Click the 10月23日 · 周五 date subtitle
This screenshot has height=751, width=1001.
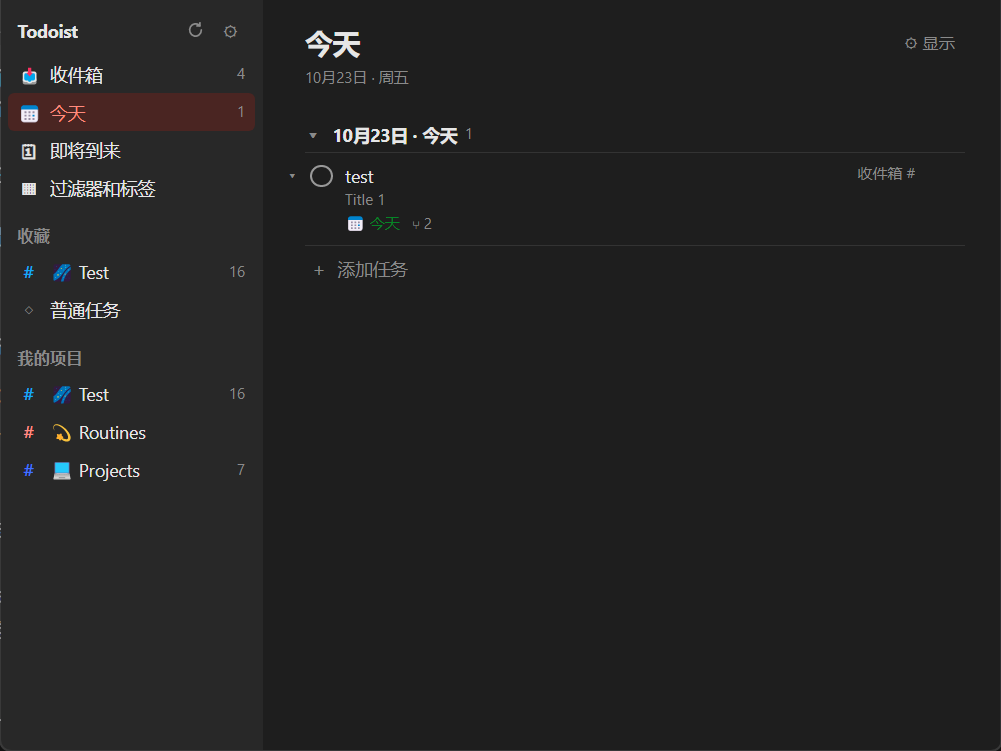pos(357,78)
